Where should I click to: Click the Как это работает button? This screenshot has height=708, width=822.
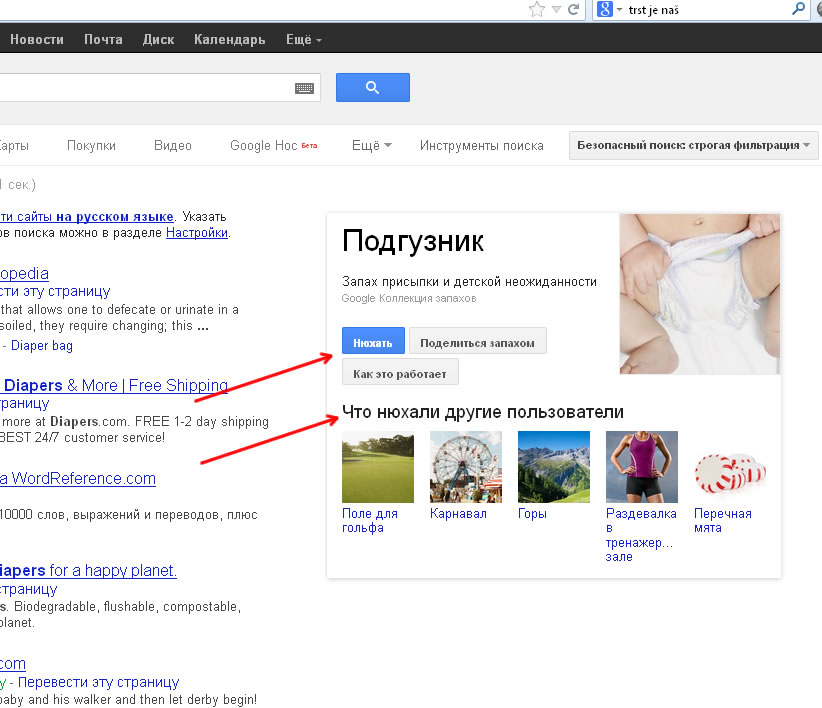coord(400,374)
